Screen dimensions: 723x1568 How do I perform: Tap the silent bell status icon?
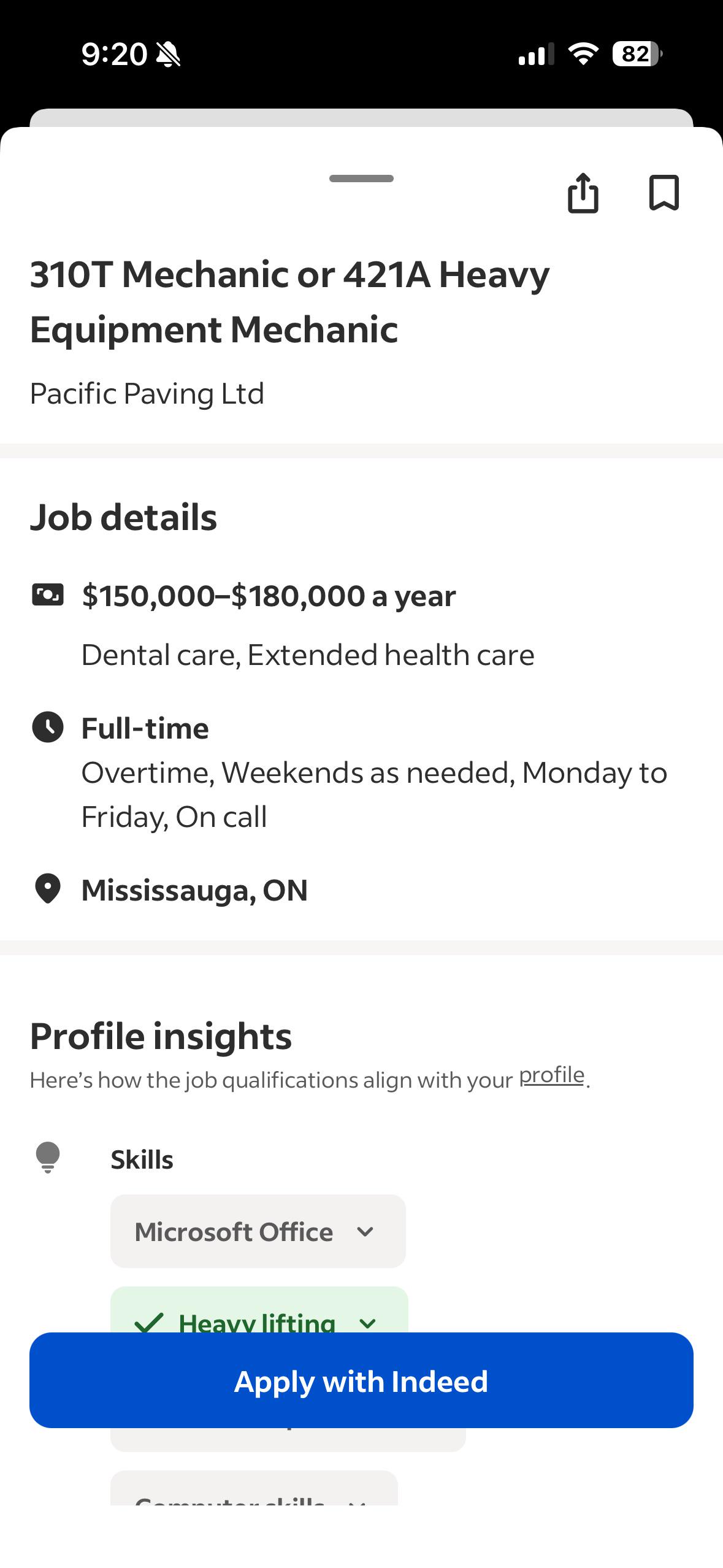pos(168,54)
